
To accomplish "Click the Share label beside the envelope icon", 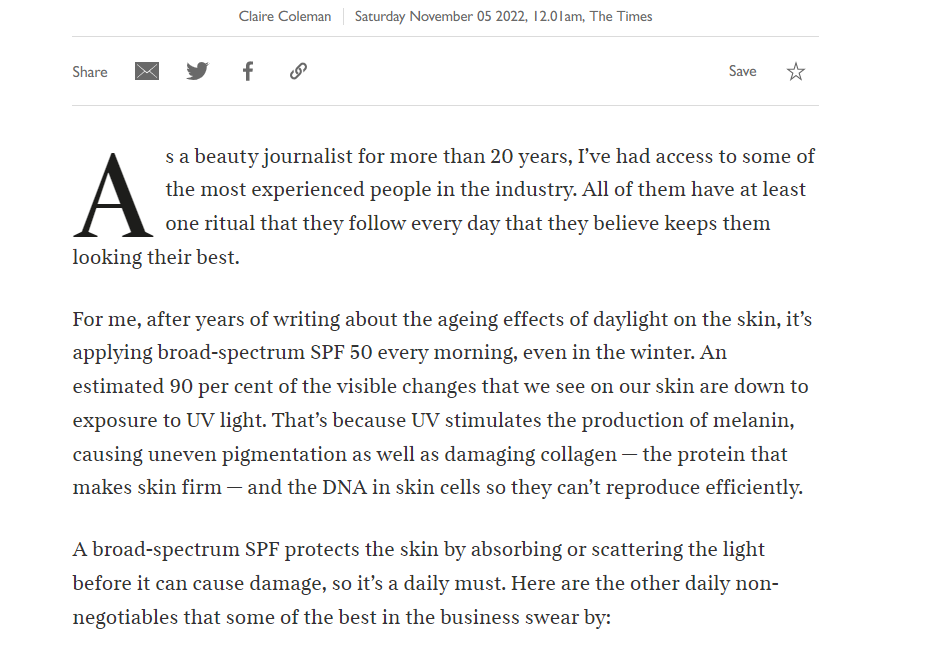I will [90, 72].
